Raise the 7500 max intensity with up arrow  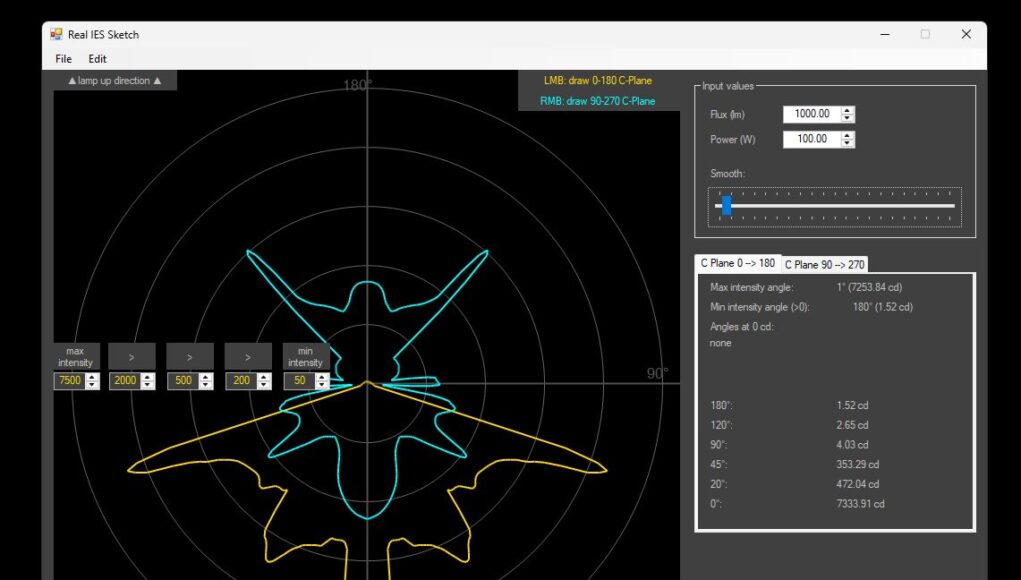[x=92, y=377]
